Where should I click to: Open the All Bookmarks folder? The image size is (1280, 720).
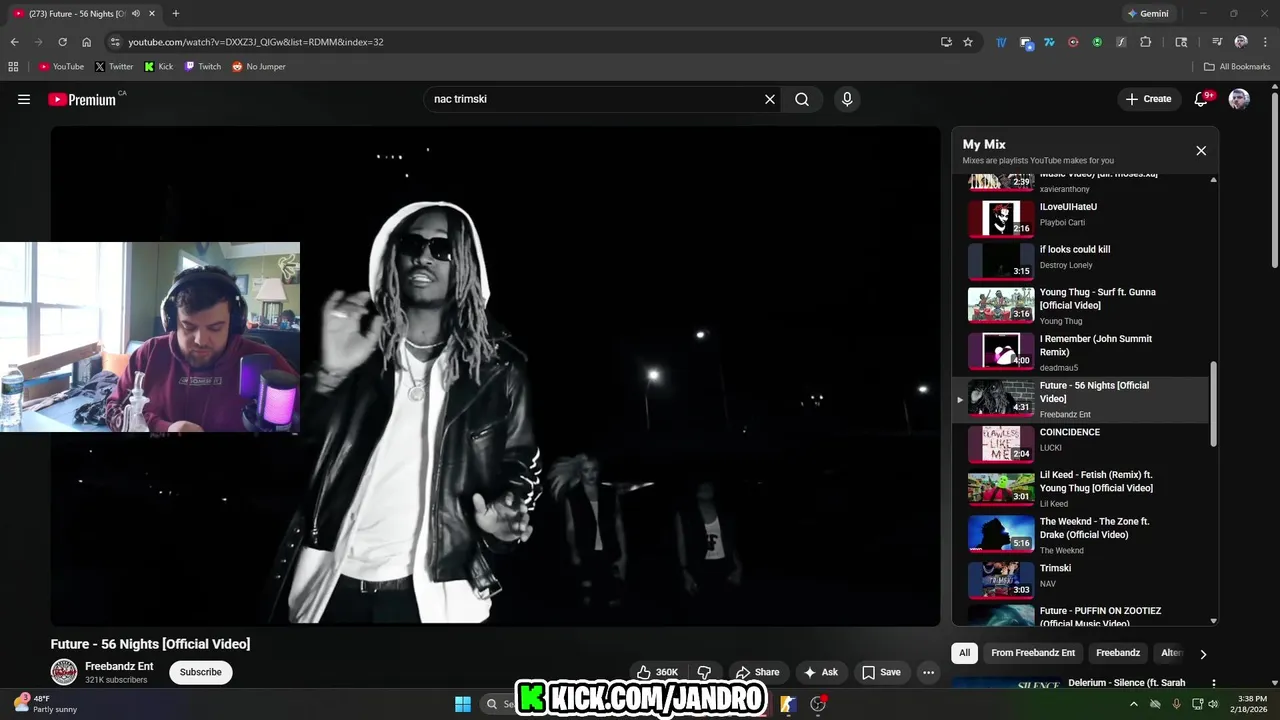(x=1237, y=67)
